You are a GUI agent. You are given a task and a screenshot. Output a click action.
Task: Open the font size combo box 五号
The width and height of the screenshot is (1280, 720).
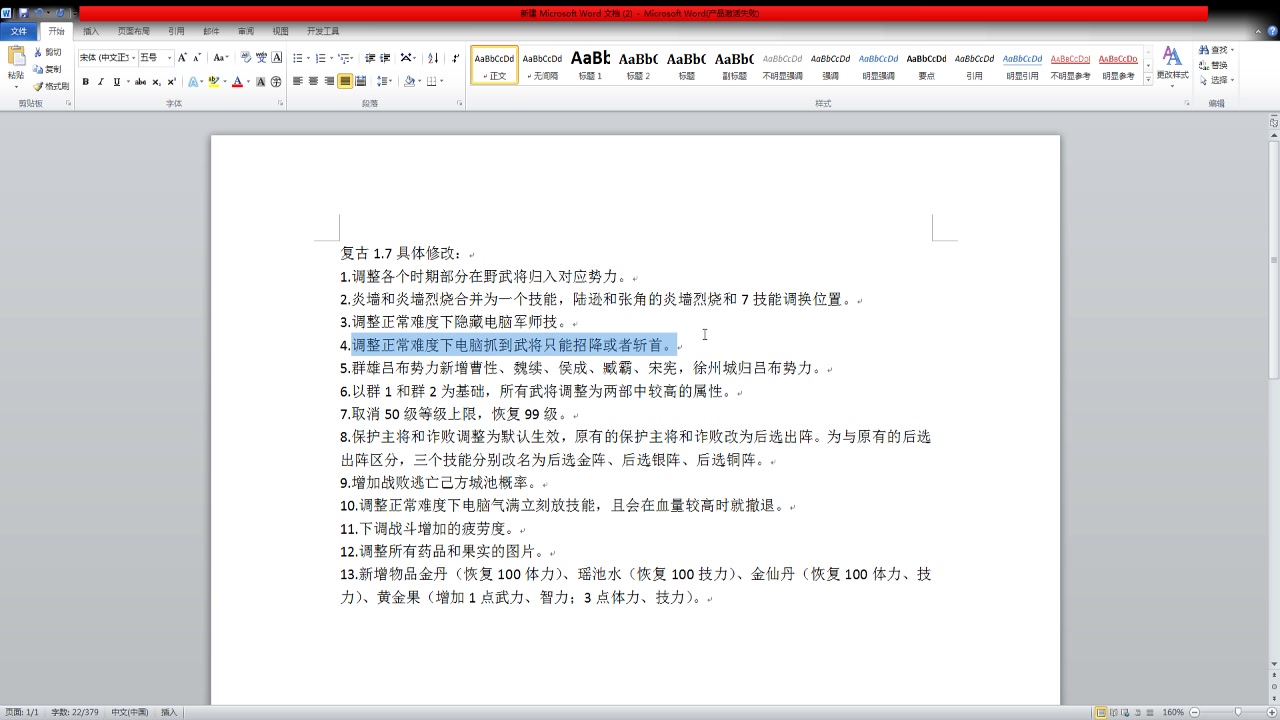coord(155,58)
